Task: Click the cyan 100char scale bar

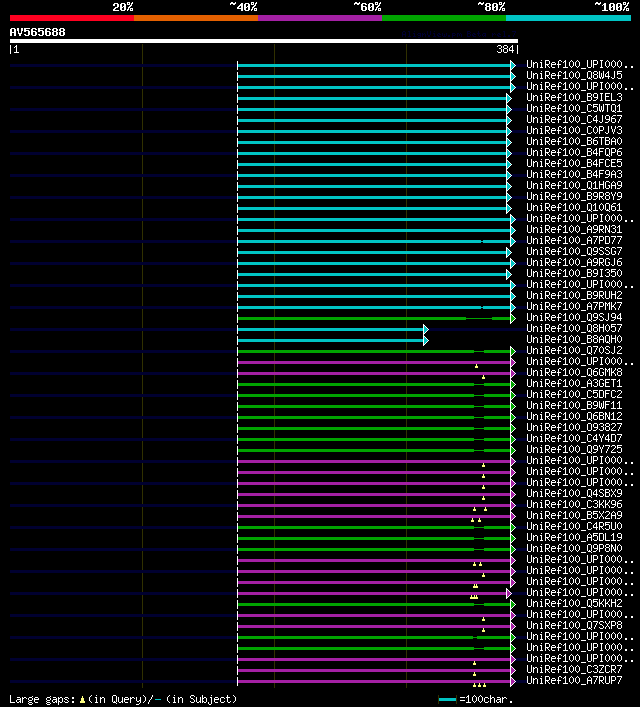Action: click(447, 700)
